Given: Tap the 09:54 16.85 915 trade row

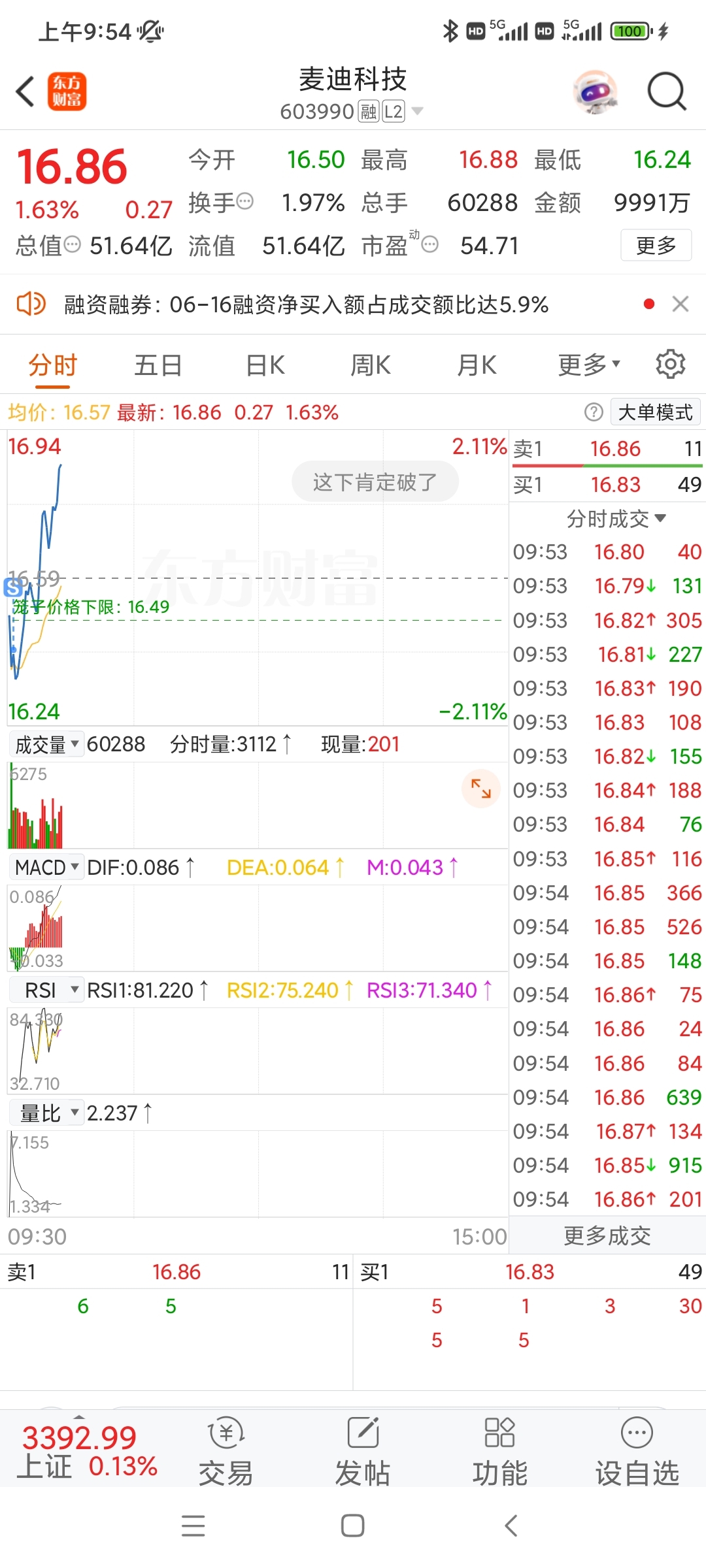Looking at the screenshot, I should coord(607,1166).
